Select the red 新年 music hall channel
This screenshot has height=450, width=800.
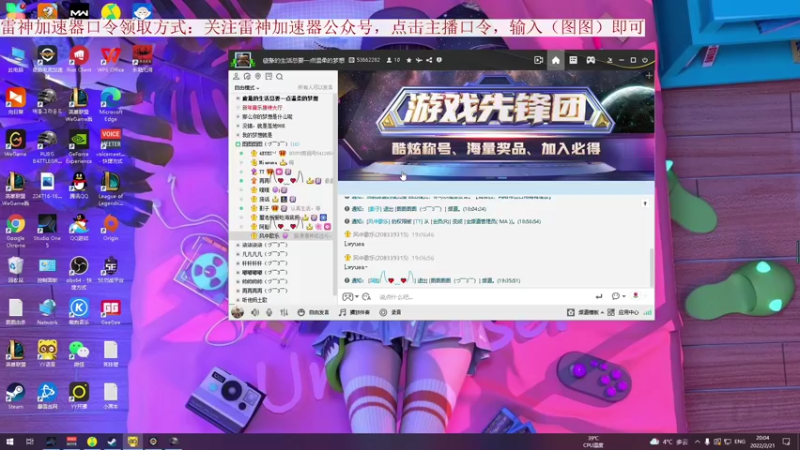click(x=262, y=108)
